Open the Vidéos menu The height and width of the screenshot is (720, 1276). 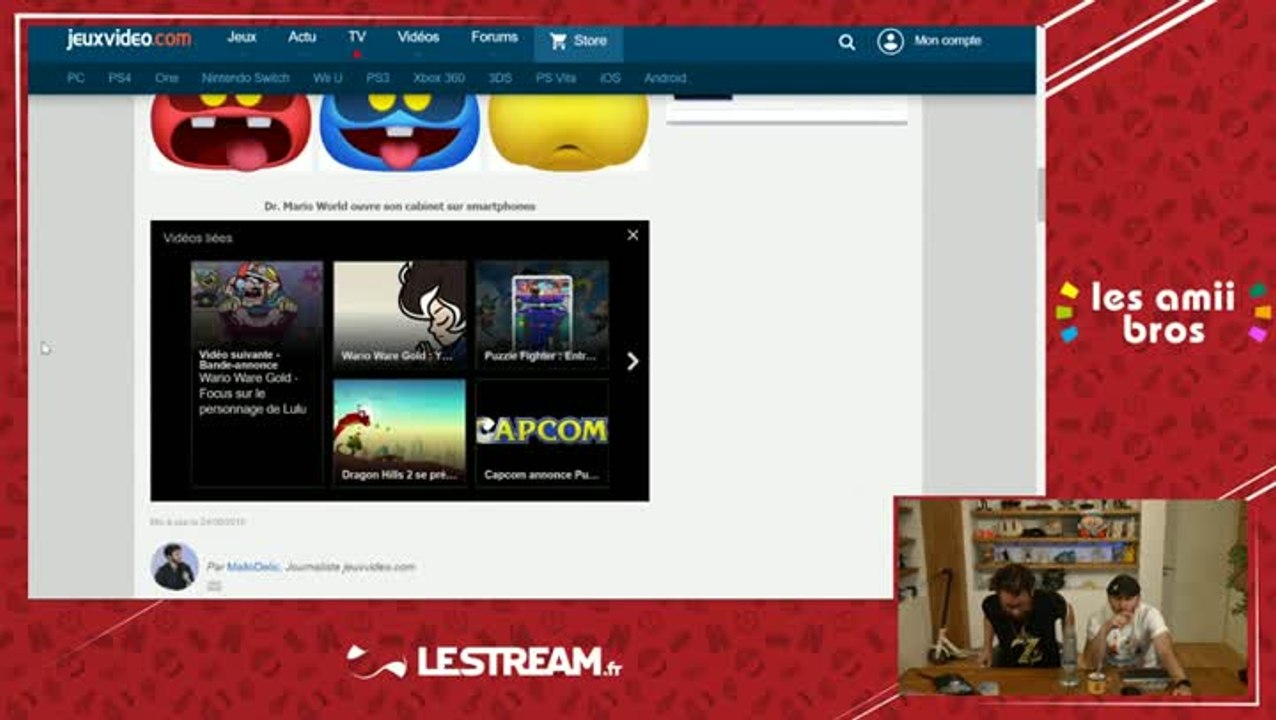tap(418, 37)
